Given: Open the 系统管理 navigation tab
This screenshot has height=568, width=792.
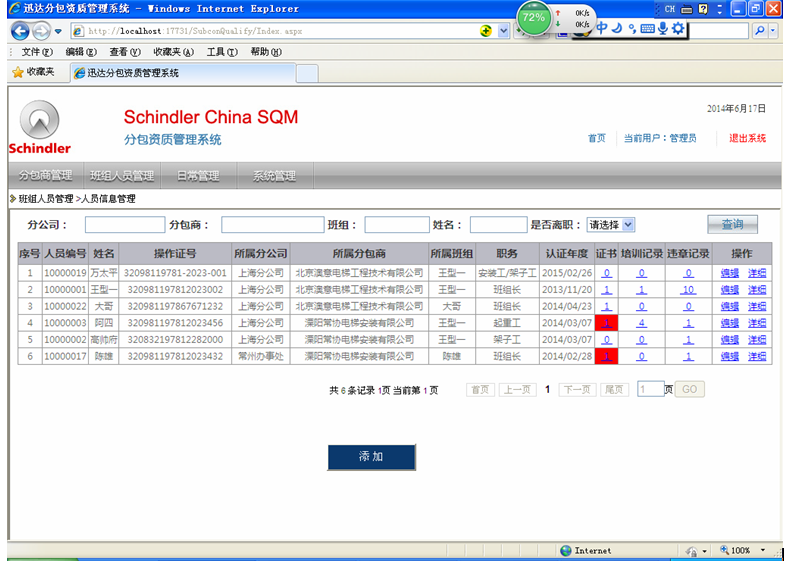Looking at the screenshot, I should [x=275, y=176].
